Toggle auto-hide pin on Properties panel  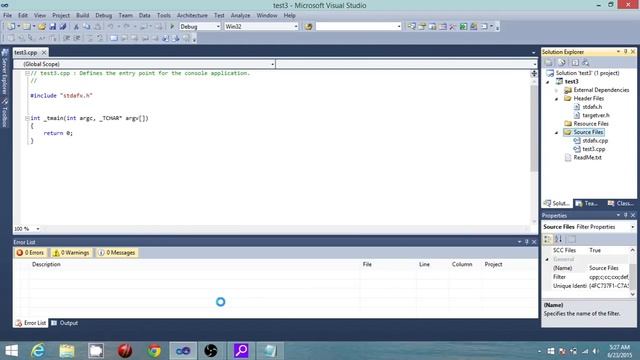click(625, 215)
